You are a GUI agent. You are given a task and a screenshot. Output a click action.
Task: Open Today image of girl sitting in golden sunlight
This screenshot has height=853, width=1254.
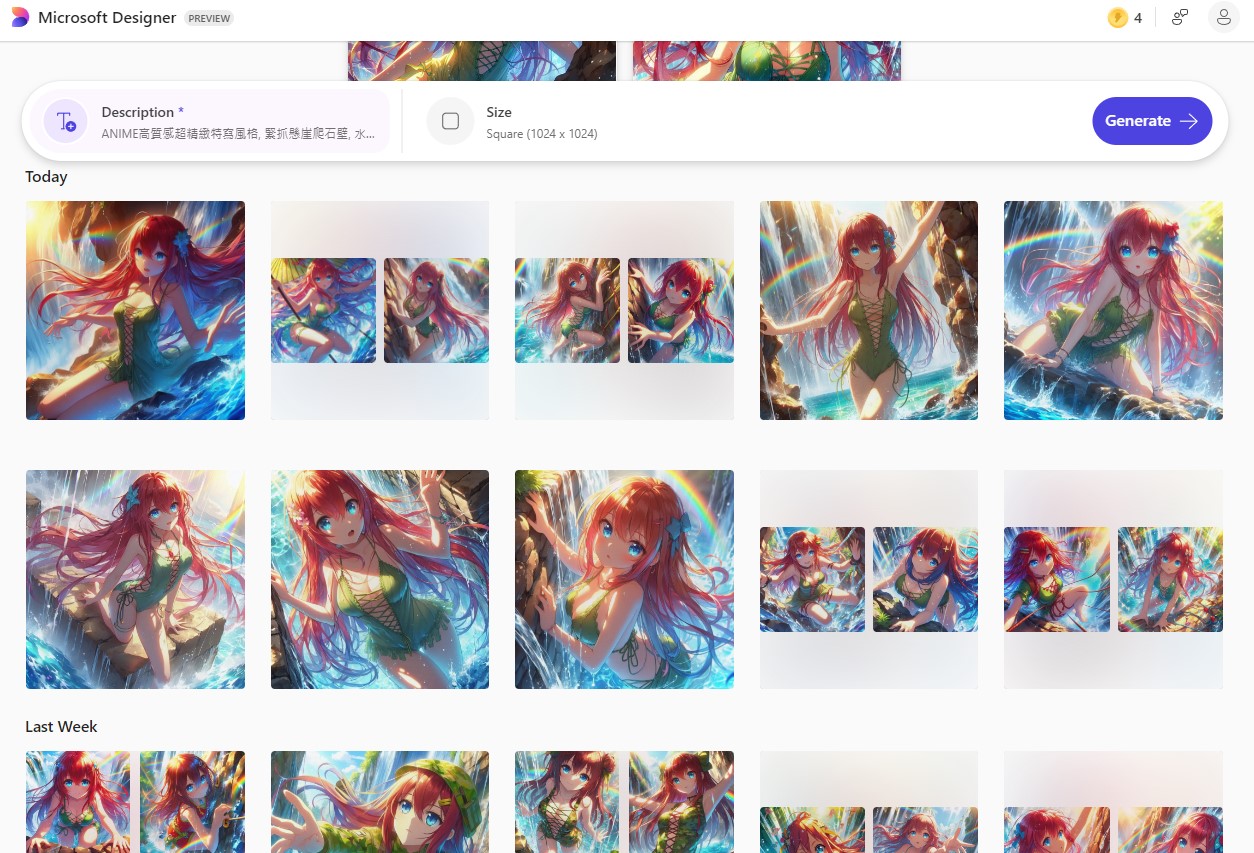coord(135,310)
